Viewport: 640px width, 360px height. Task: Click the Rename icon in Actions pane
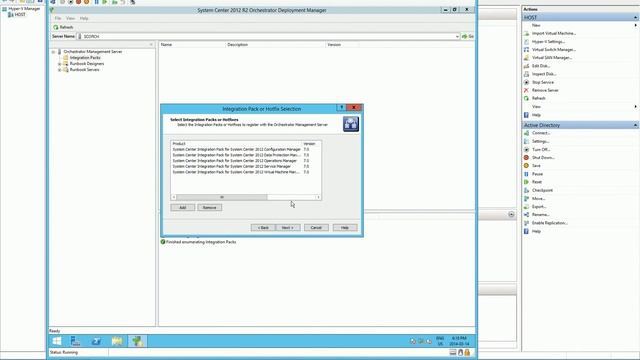(526, 215)
